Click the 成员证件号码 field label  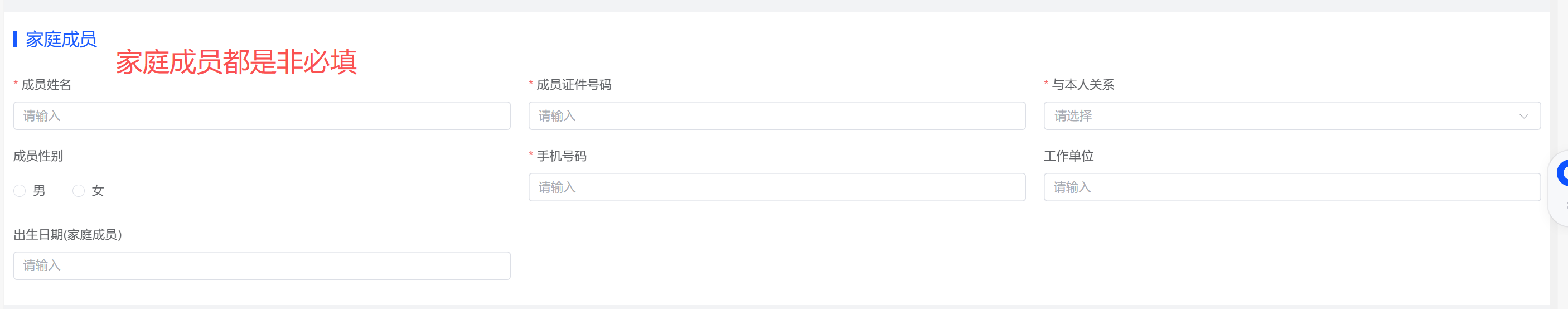tap(573, 85)
